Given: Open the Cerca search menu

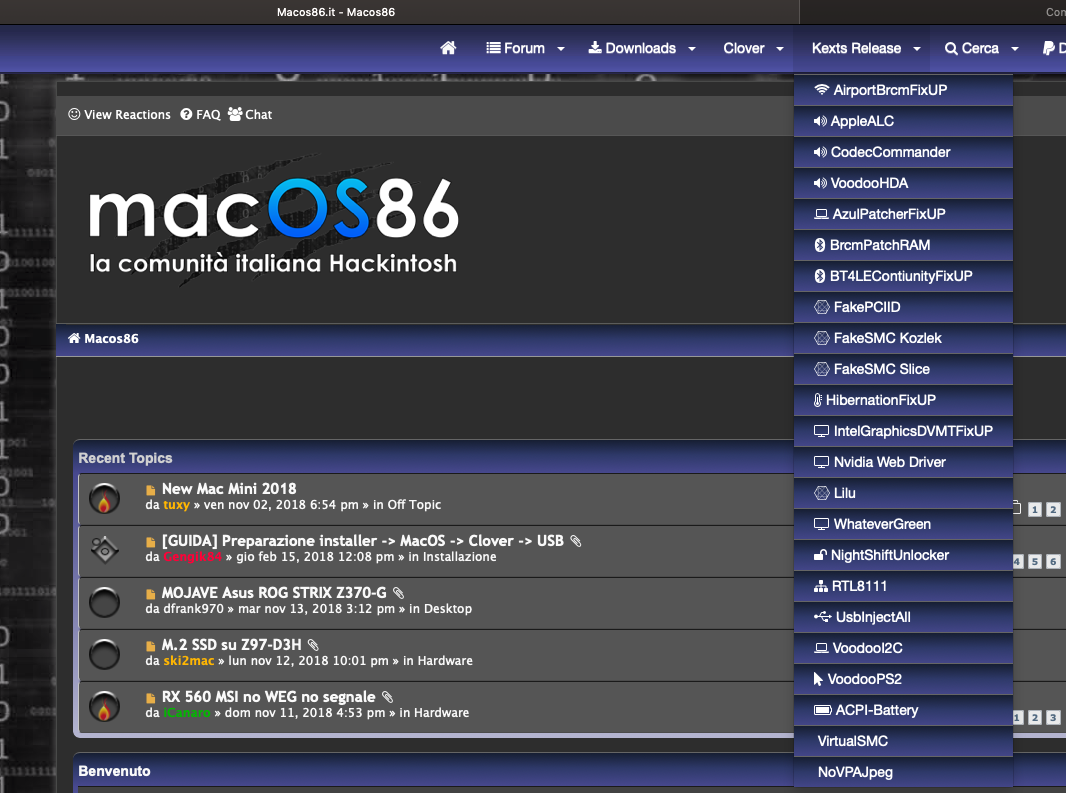Looking at the screenshot, I should pyautogui.click(x=972, y=48).
